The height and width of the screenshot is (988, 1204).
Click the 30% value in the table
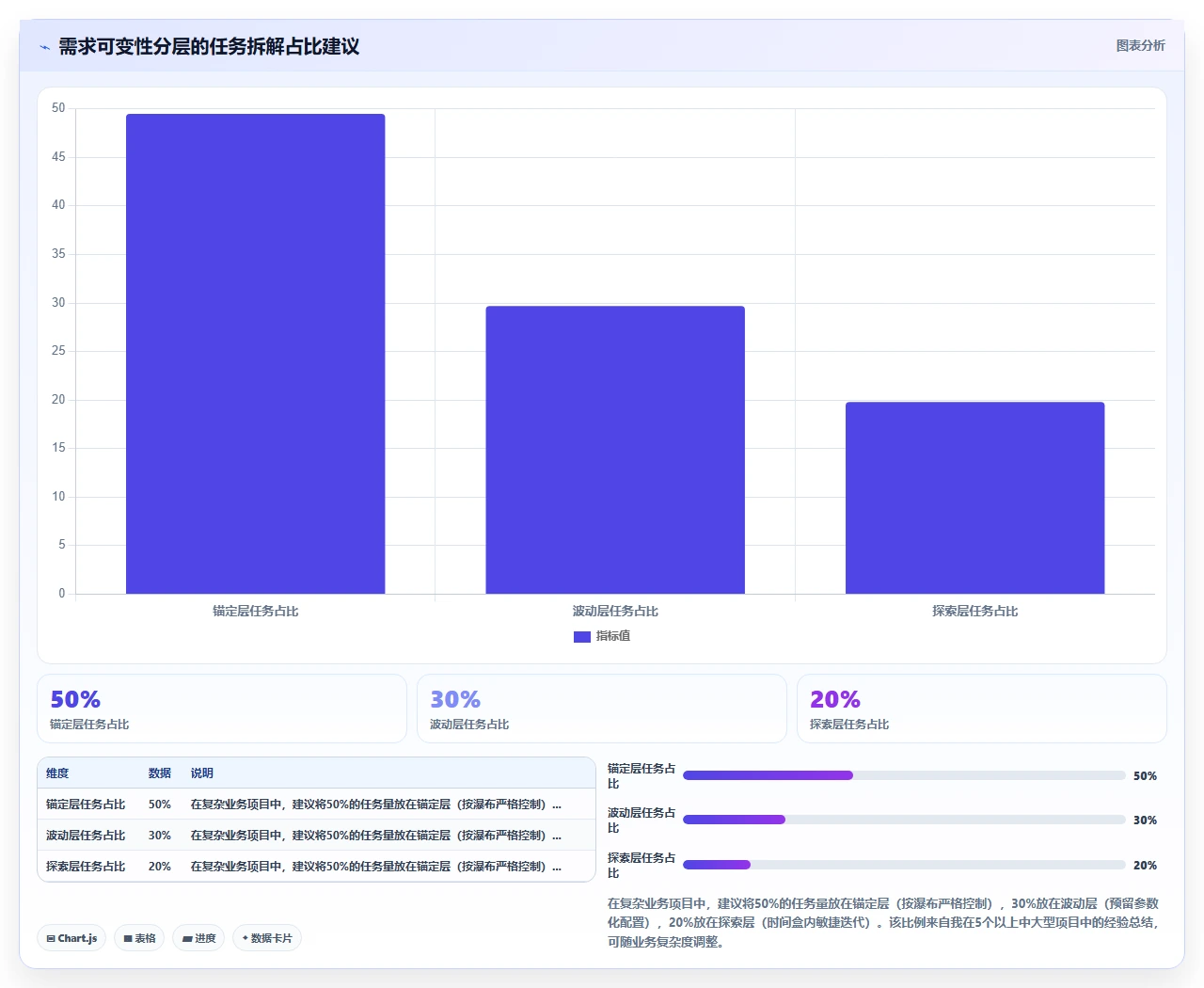tap(160, 836)
